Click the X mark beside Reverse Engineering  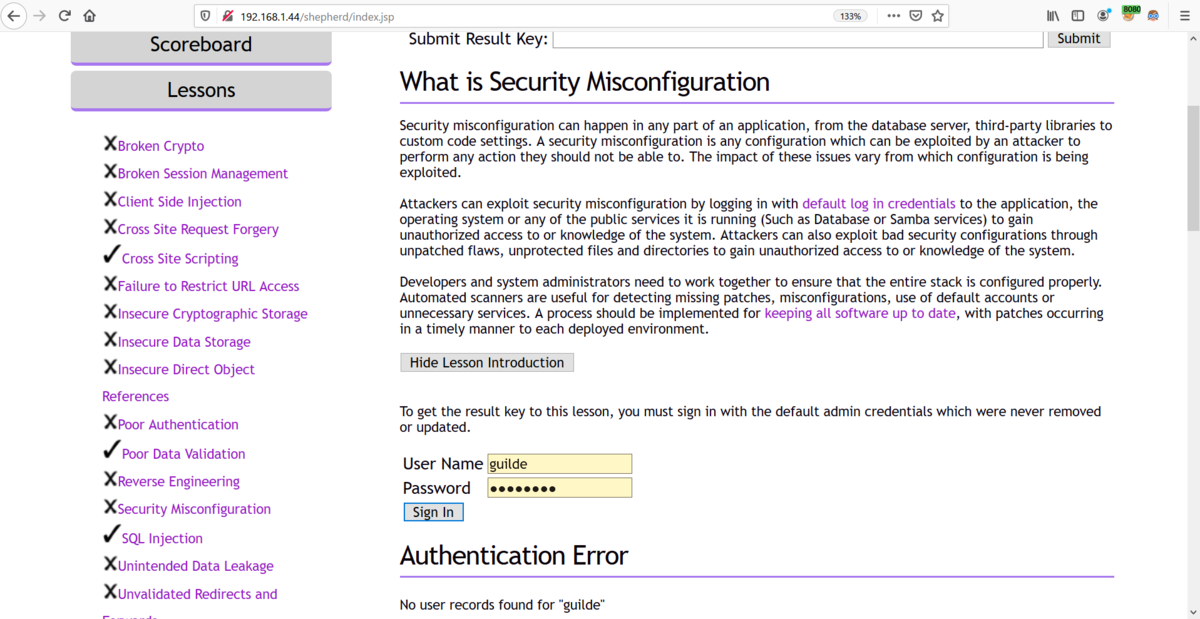(x=110, y=479)
